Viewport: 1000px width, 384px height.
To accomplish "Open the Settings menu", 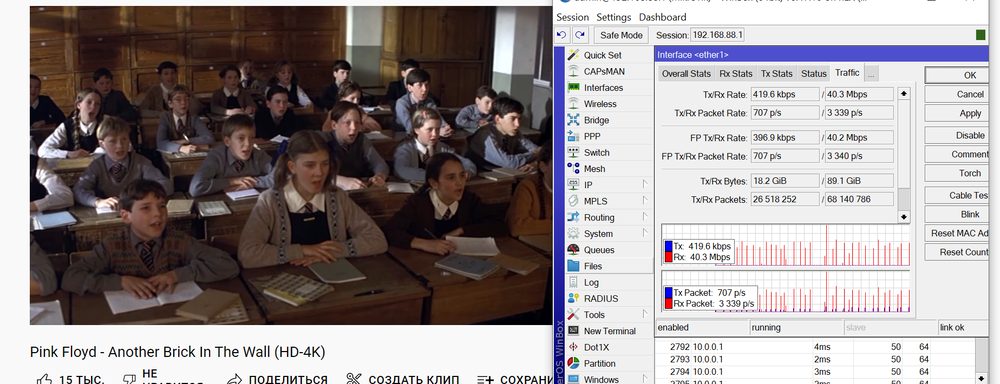I will 614,17.
